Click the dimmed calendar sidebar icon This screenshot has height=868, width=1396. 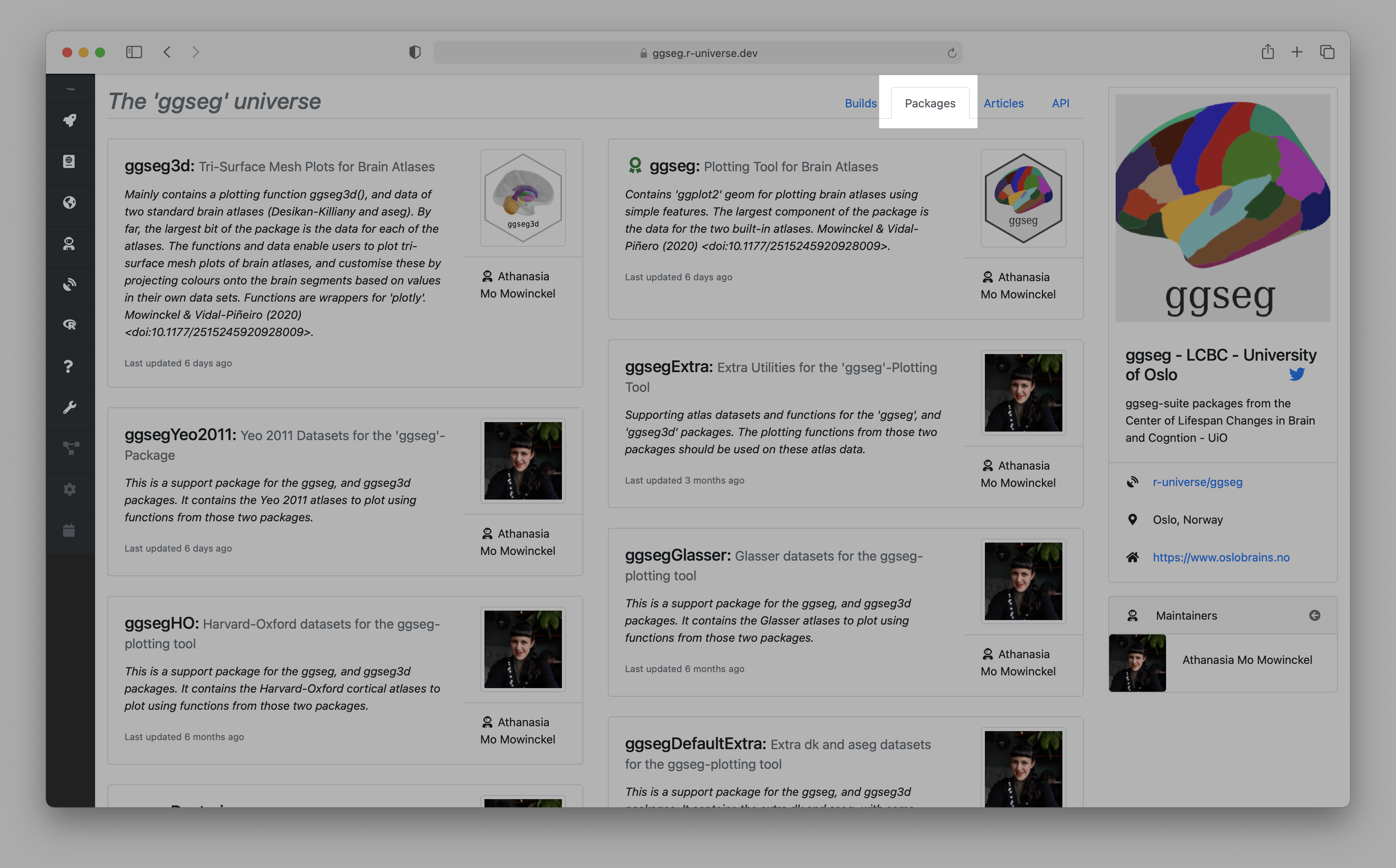[x=69, y=530]
